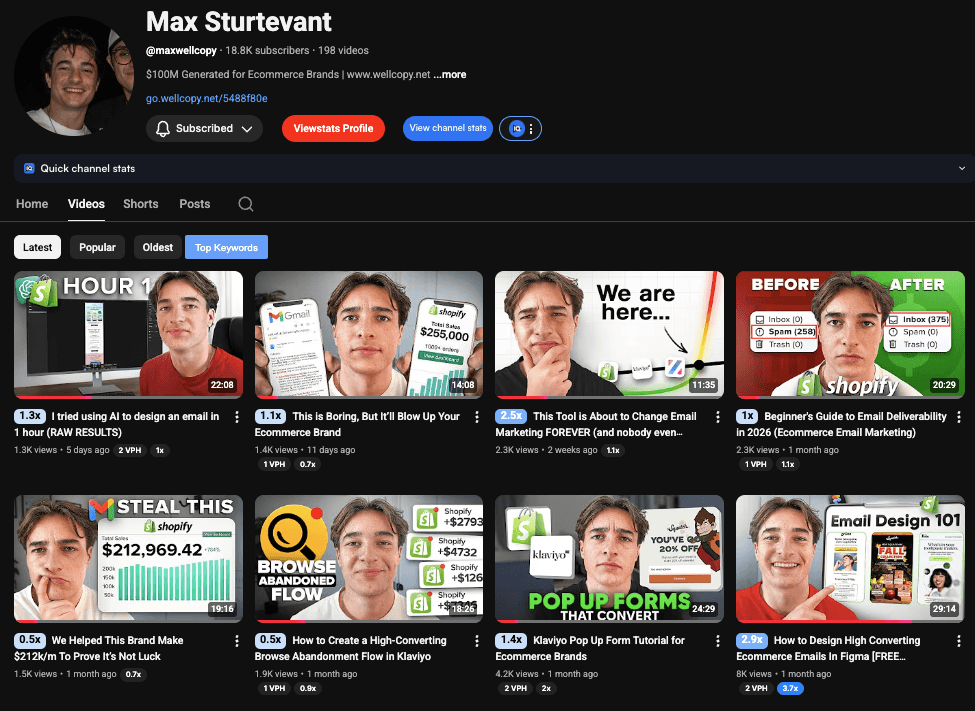Switch to the Home tab

click(32, 204)
